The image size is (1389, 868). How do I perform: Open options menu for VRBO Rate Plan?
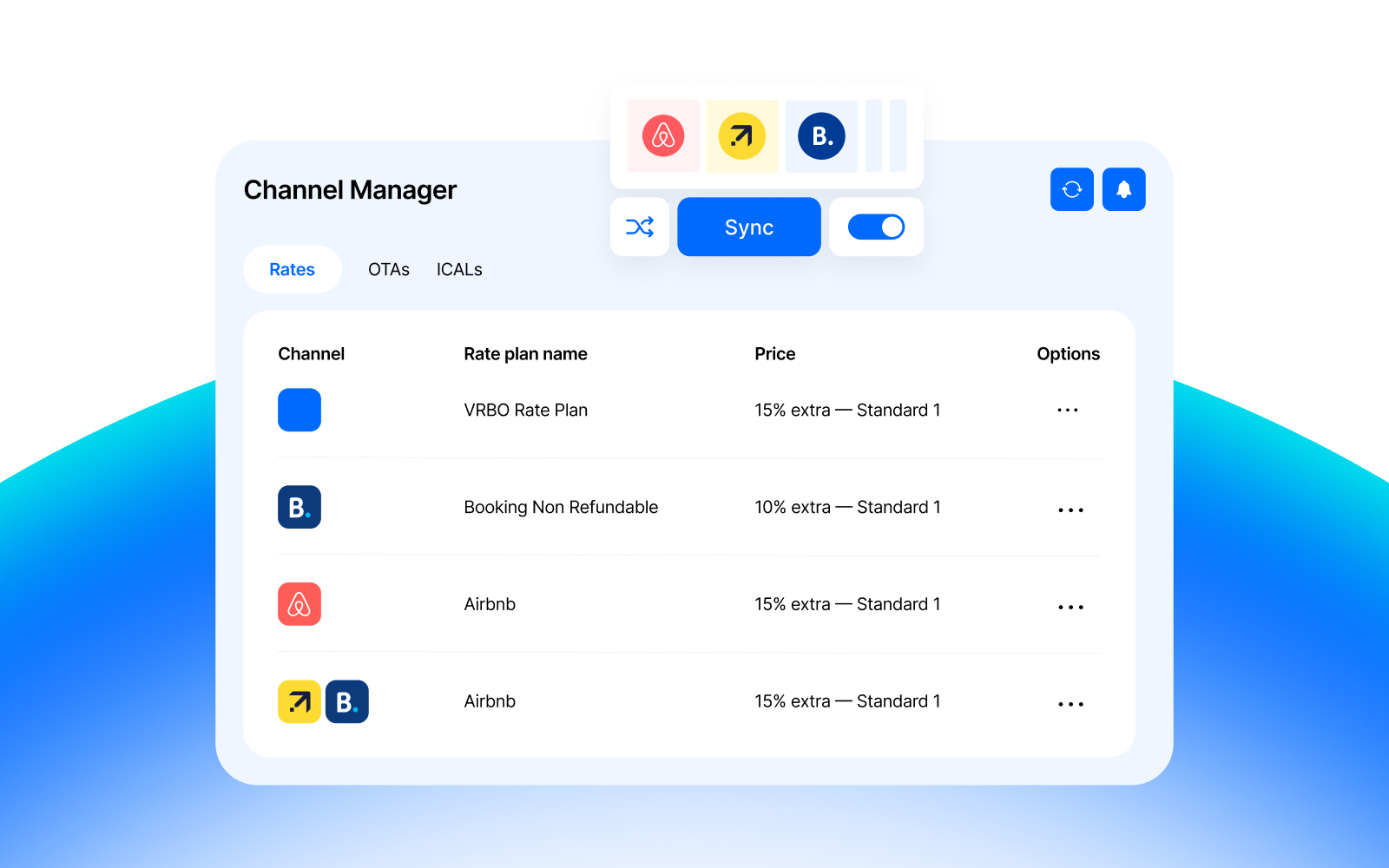[x=1068, y=410]
